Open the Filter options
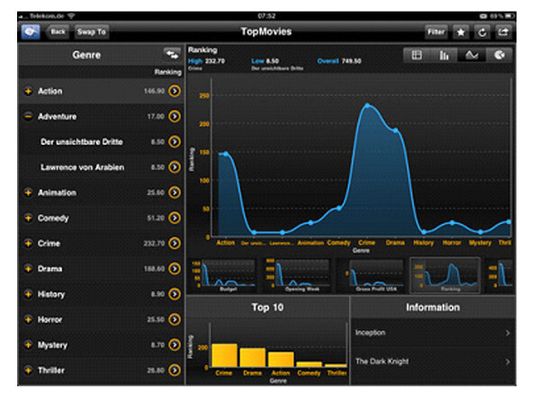 click(436, 32)
